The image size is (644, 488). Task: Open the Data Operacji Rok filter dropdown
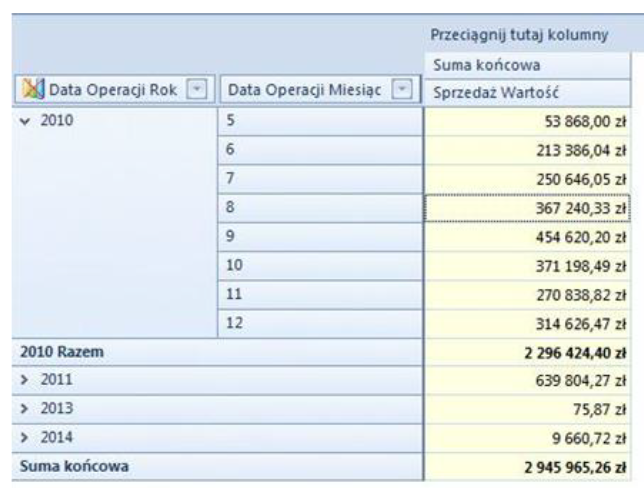(199, 93)
